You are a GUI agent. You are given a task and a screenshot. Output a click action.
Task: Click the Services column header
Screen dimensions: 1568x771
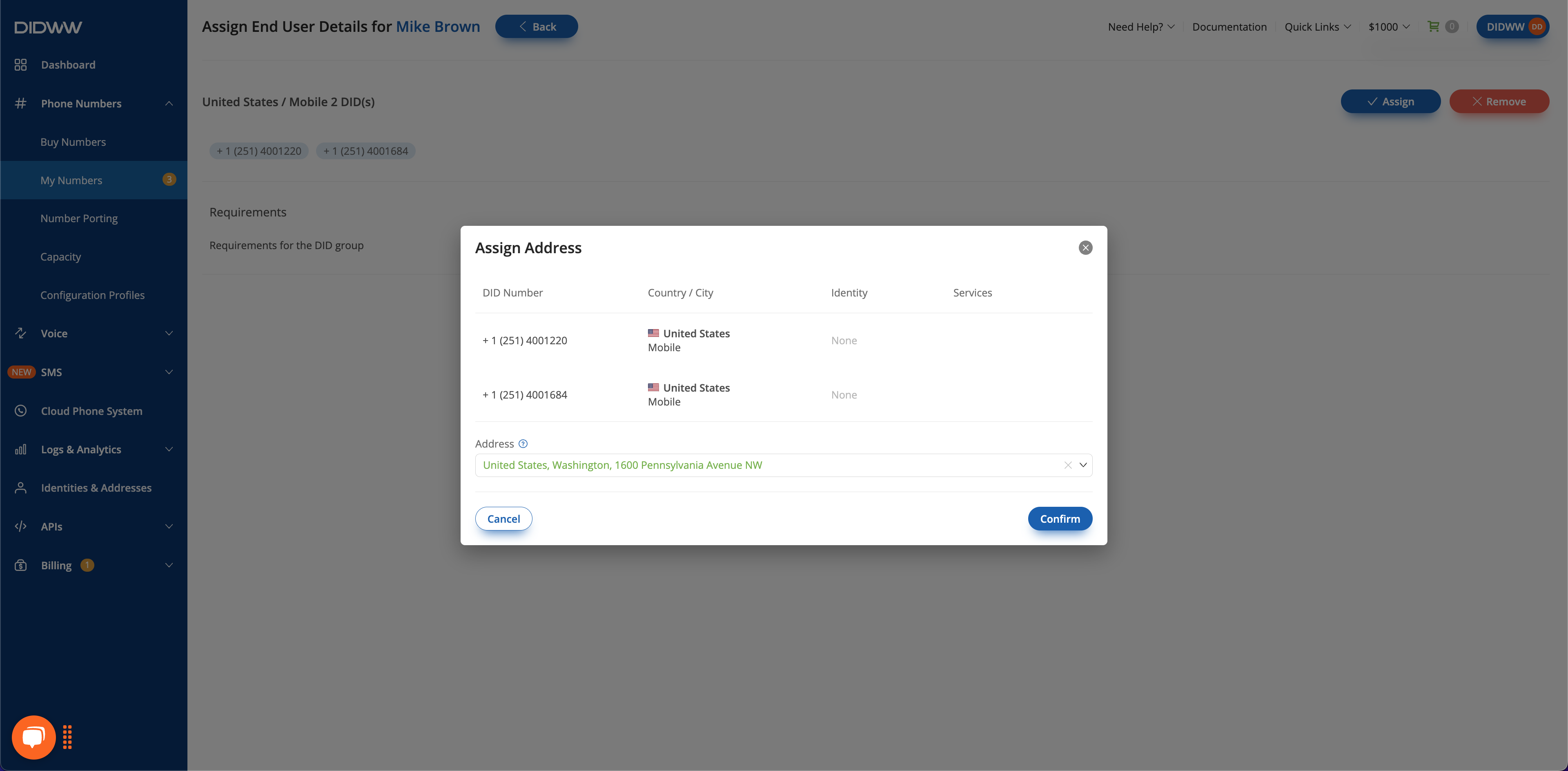tap(972, 293)
